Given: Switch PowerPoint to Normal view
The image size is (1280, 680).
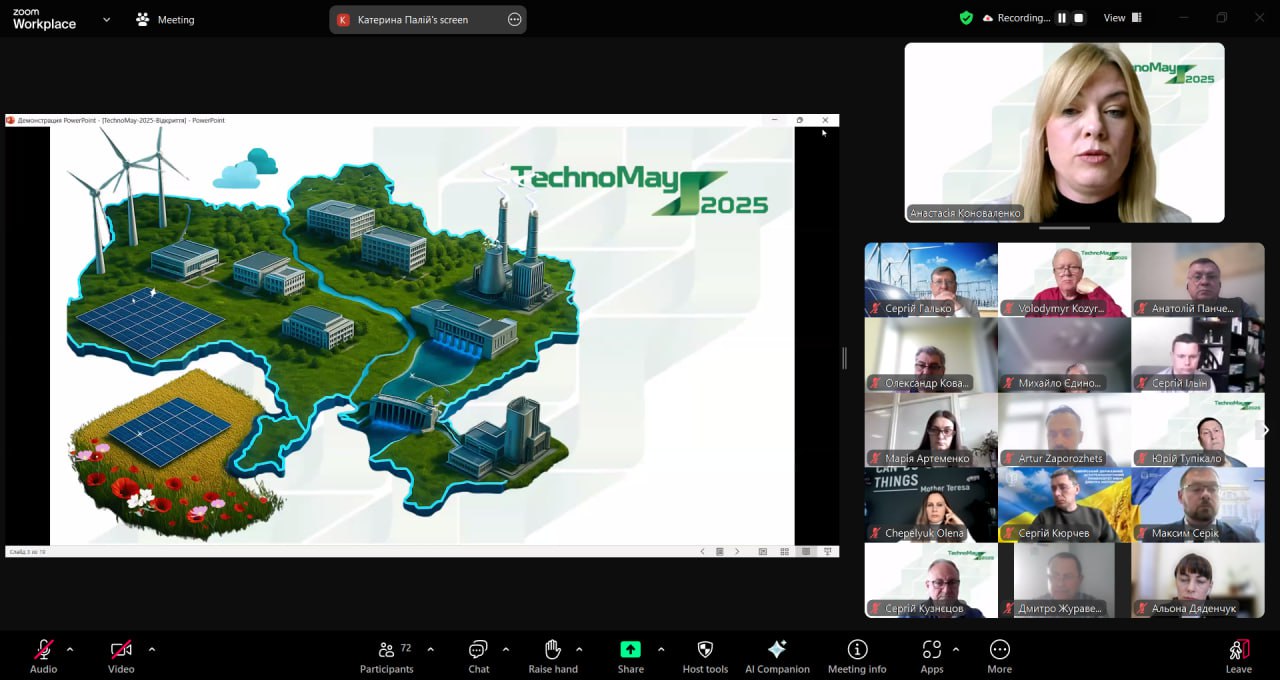Looking at the screenshot, I should click(x=763, y=551).
